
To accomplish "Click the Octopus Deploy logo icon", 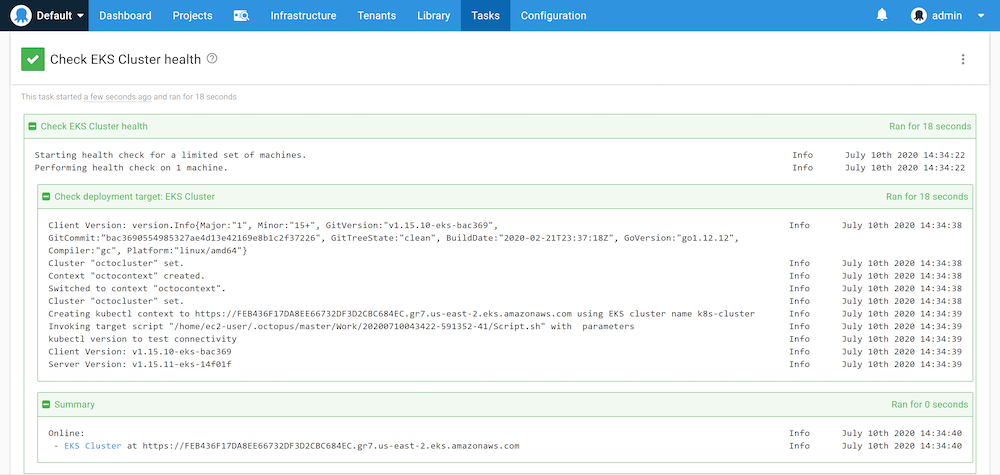I will click(20, 15).
